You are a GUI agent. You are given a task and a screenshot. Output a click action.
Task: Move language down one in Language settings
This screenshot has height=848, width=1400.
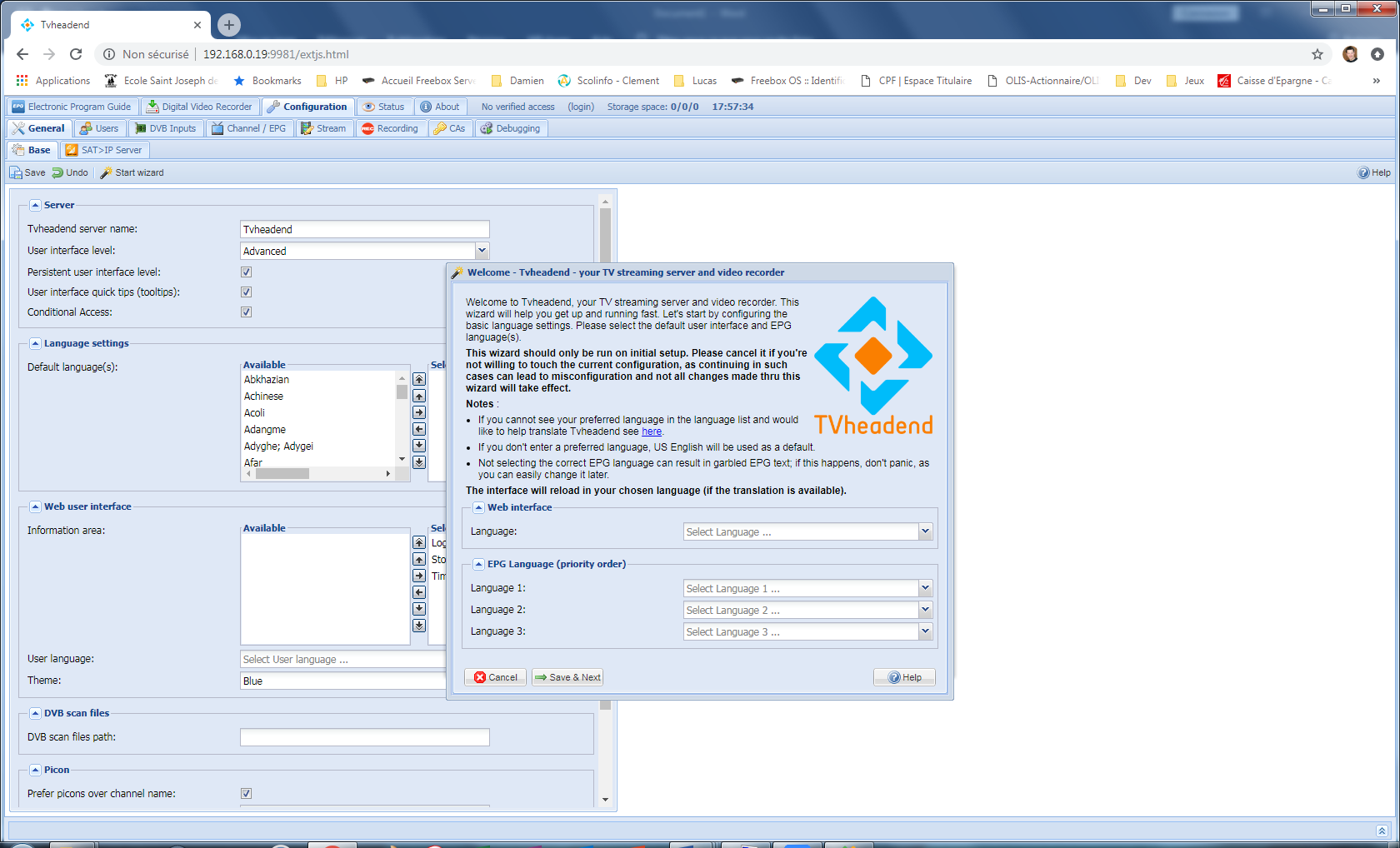pos(419,446)
